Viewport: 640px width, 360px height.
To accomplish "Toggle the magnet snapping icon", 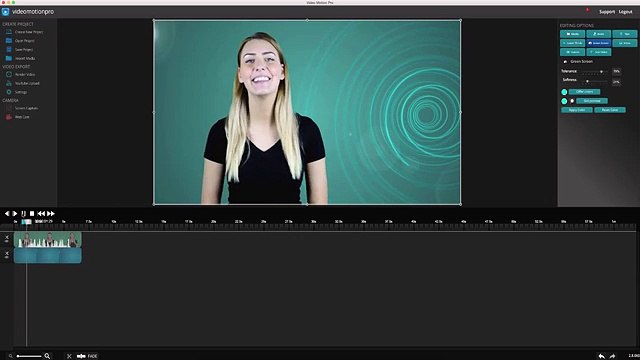I will 23,213.
